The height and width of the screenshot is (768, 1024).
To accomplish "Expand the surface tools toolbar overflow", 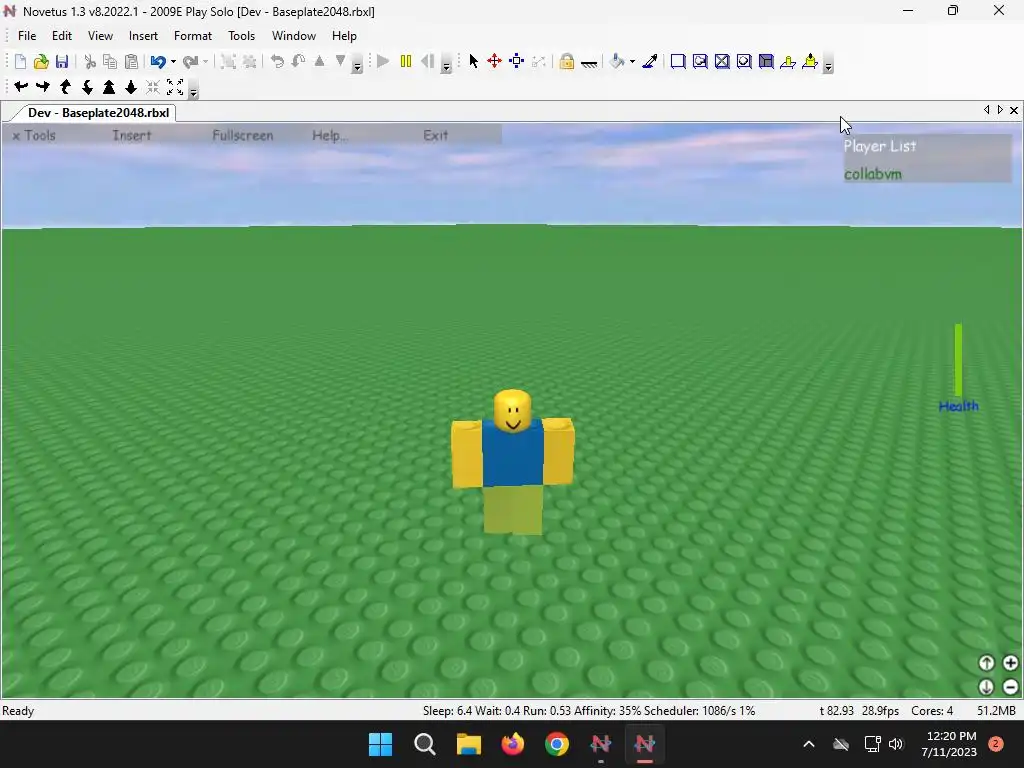I will 828,64.
